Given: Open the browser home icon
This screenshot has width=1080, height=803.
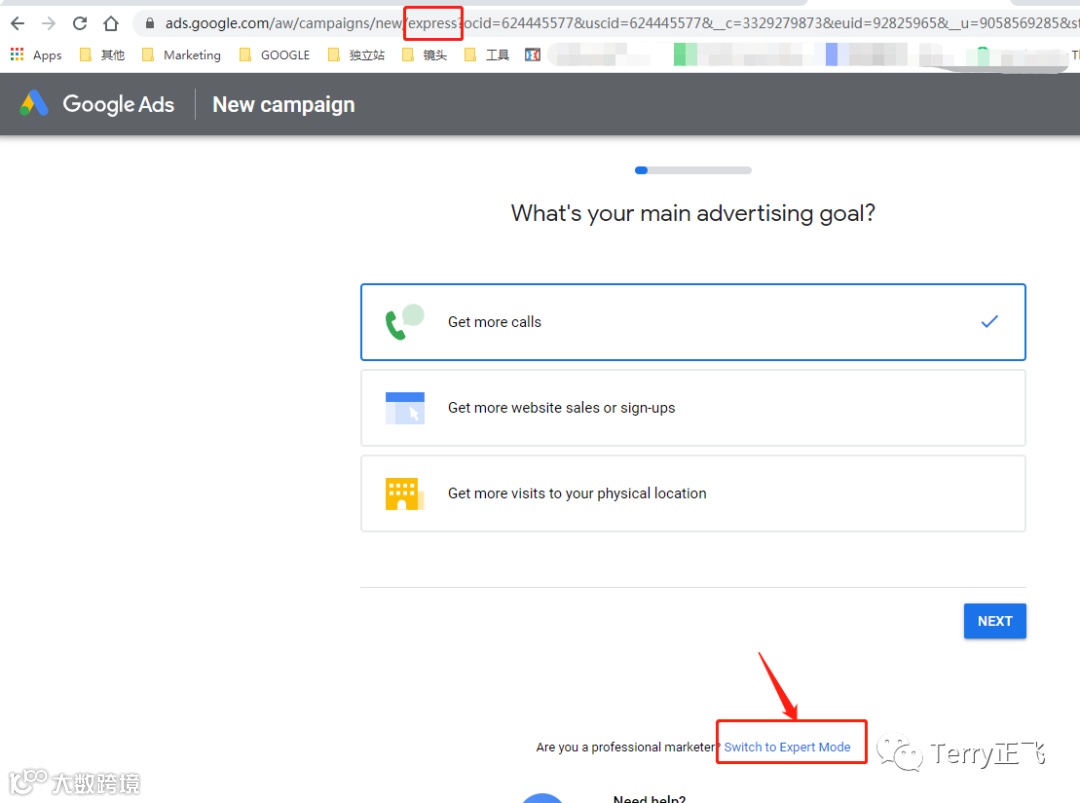Looking at the screenshot, I should coord(111,23).
